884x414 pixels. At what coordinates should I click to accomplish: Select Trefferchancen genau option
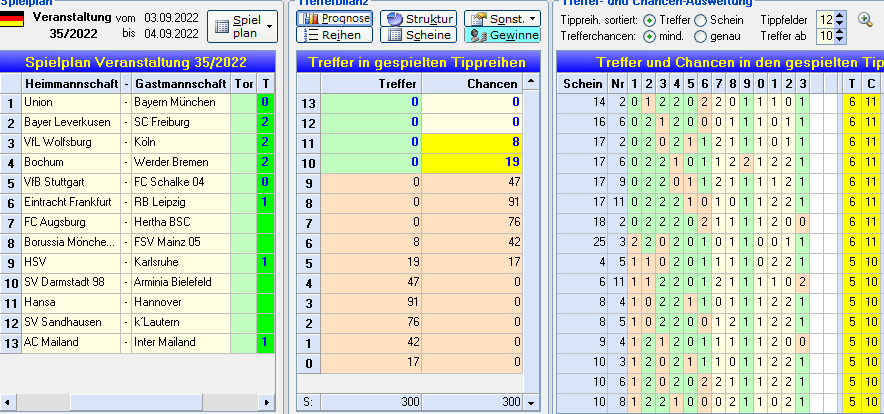(700, 37)
